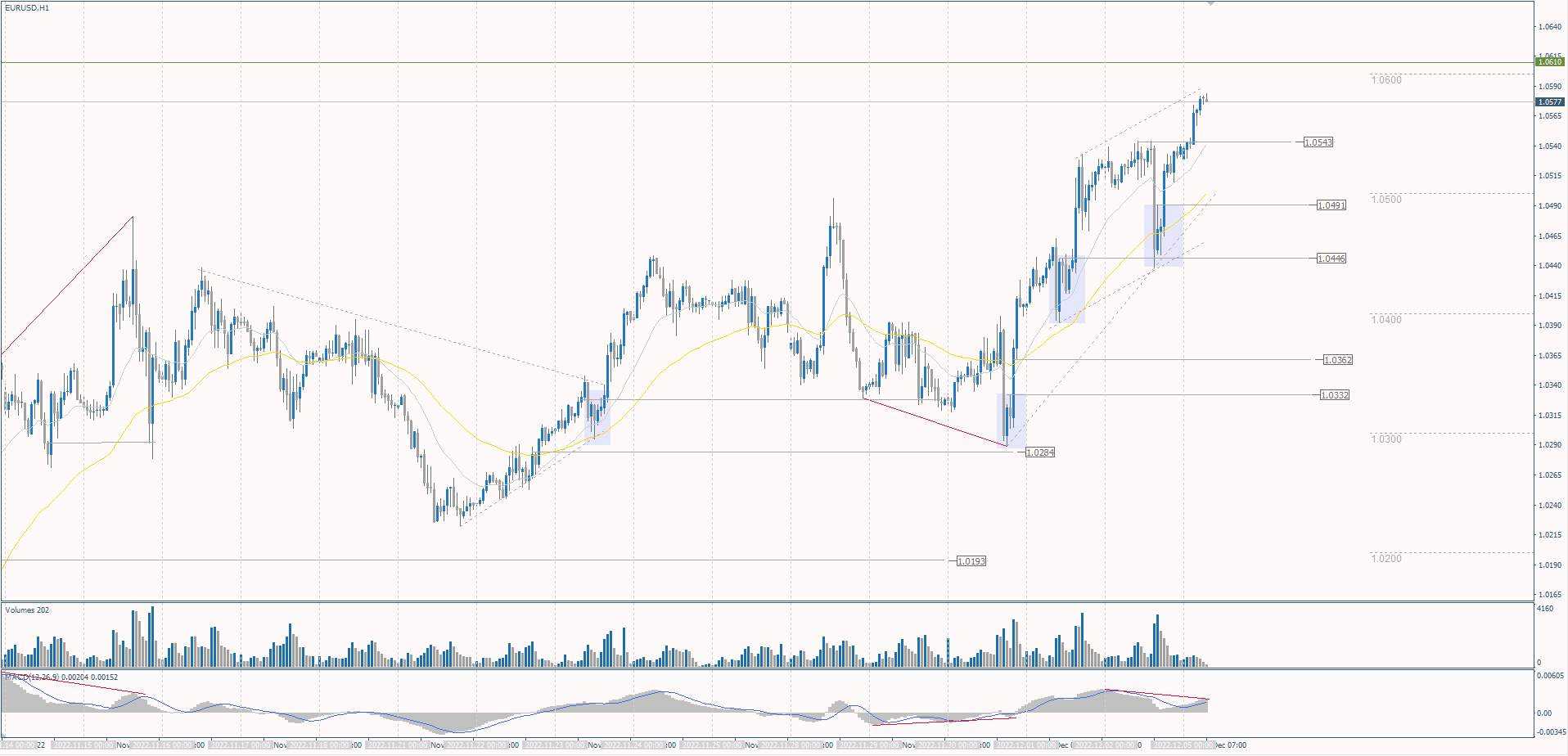Select the 1.0193 horizontal line label
1568x756 pixels.
[971, 561]
